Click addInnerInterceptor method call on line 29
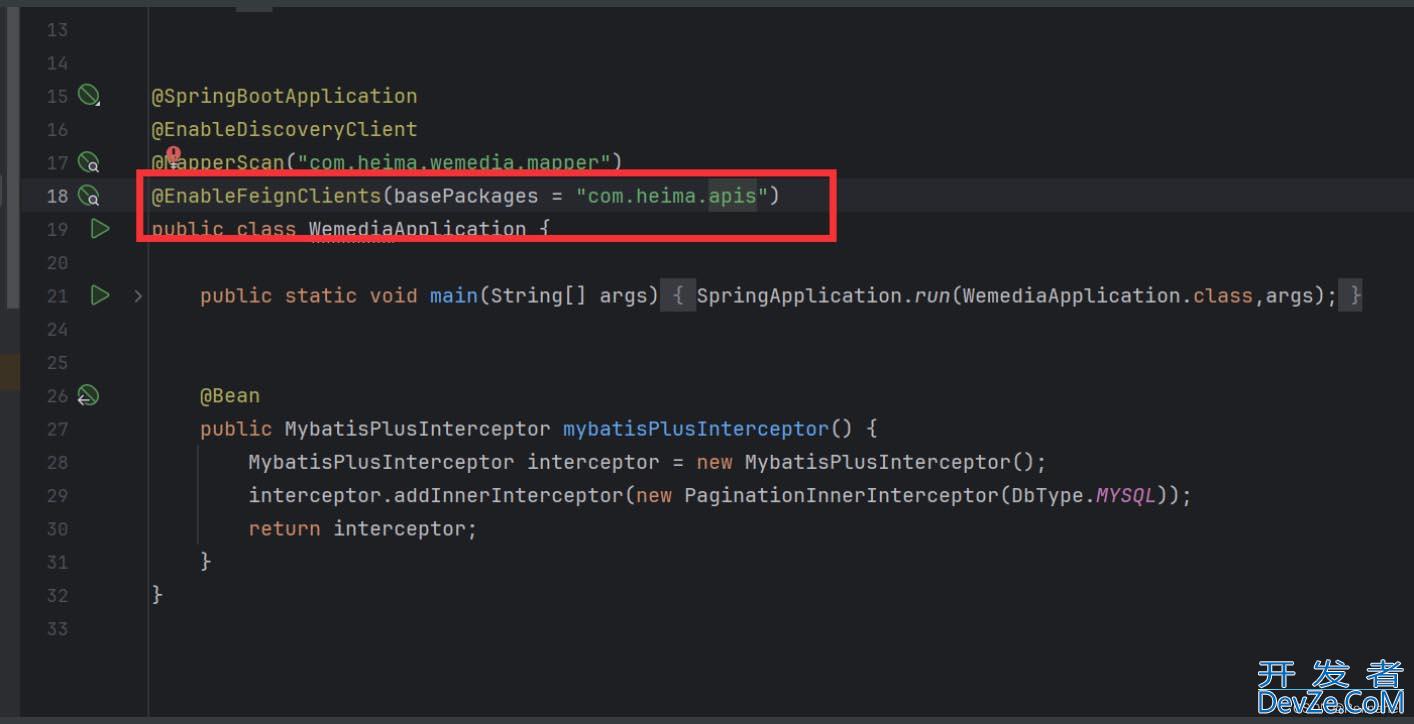 pyautogui.click(x=508, y=496)
